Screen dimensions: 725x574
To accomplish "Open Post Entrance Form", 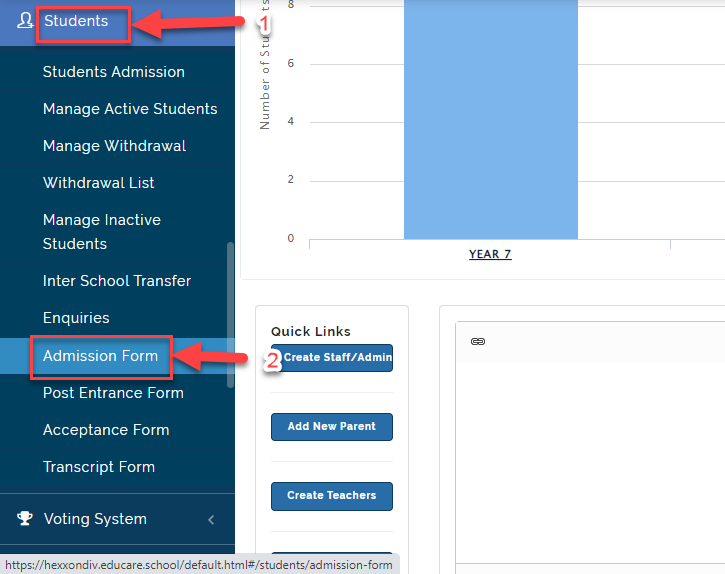I will tap(113, 393).
